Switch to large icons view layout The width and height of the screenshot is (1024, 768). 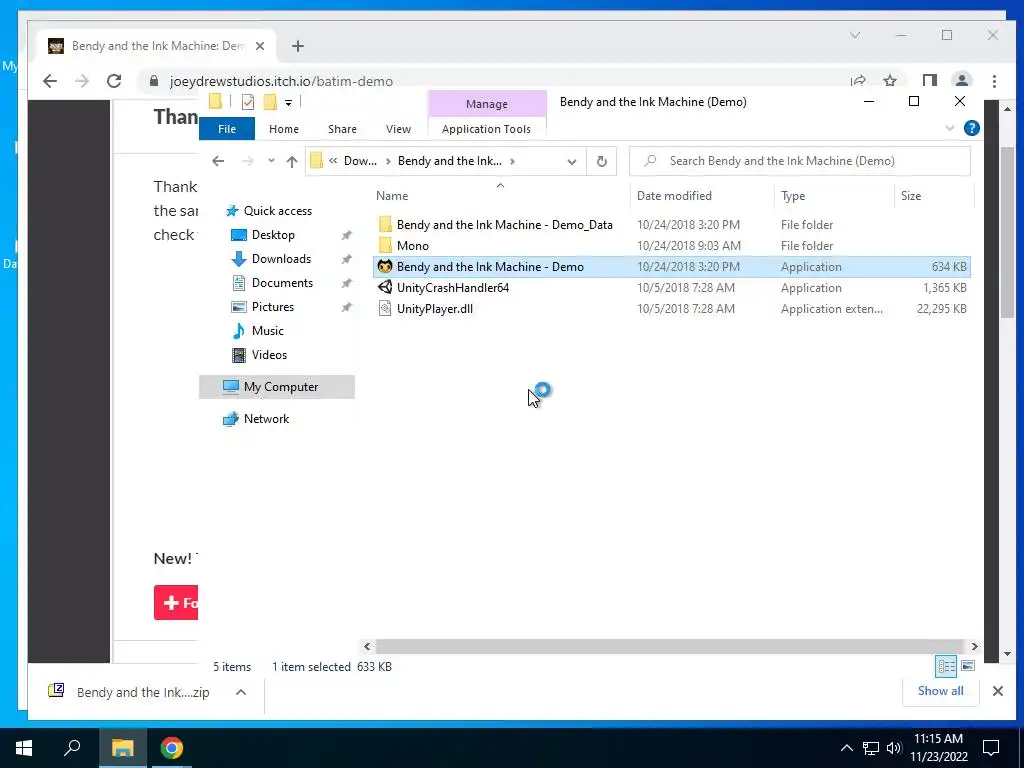click(968, 666)
